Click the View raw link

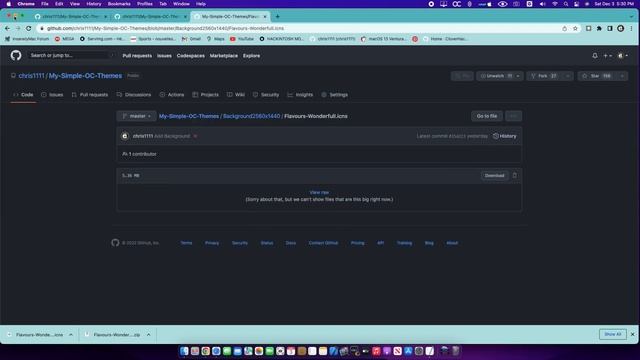click(x=319, y=192)
